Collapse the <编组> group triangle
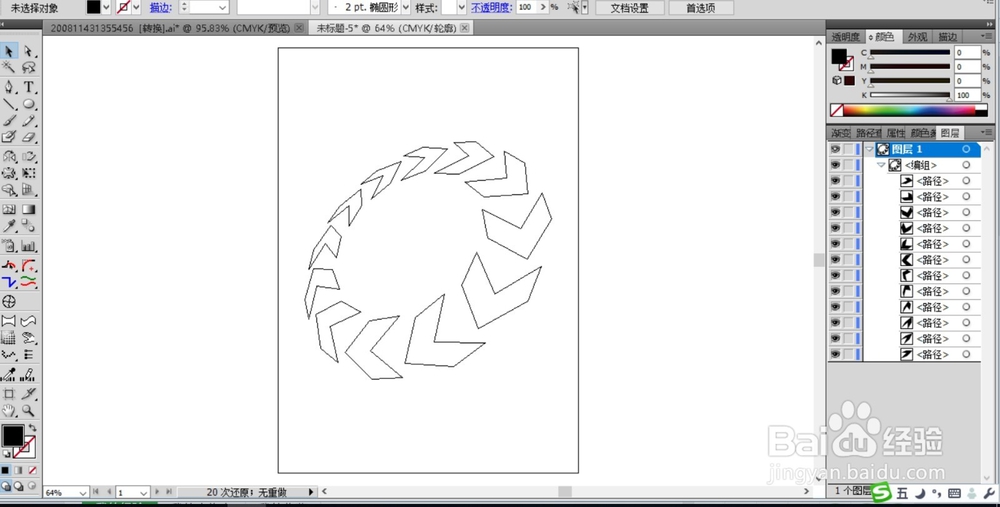The image size is (1000, 507). point(881,165)
